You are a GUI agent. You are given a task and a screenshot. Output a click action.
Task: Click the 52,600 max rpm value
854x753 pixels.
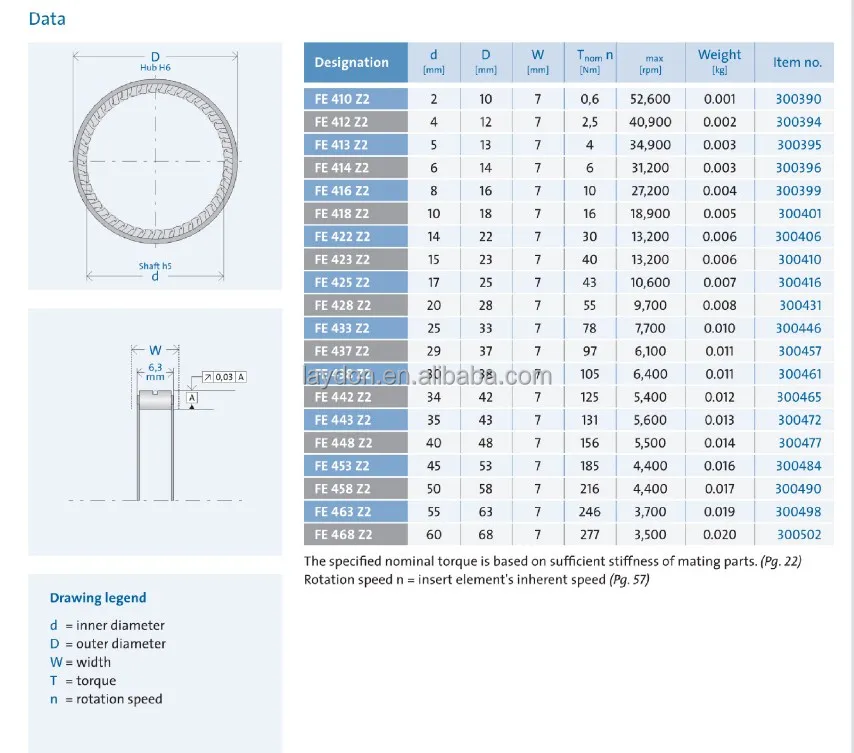tap(650, 99)
